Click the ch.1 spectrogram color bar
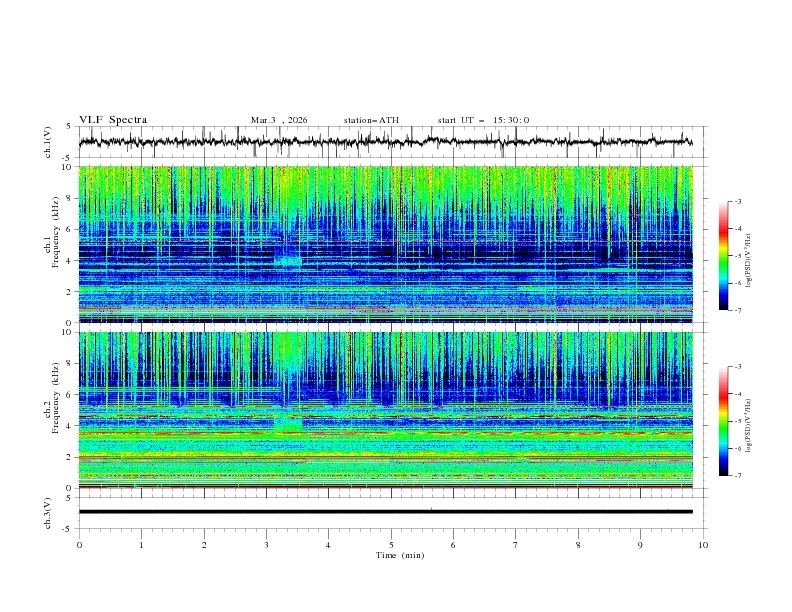 click(x=723, y=256)
